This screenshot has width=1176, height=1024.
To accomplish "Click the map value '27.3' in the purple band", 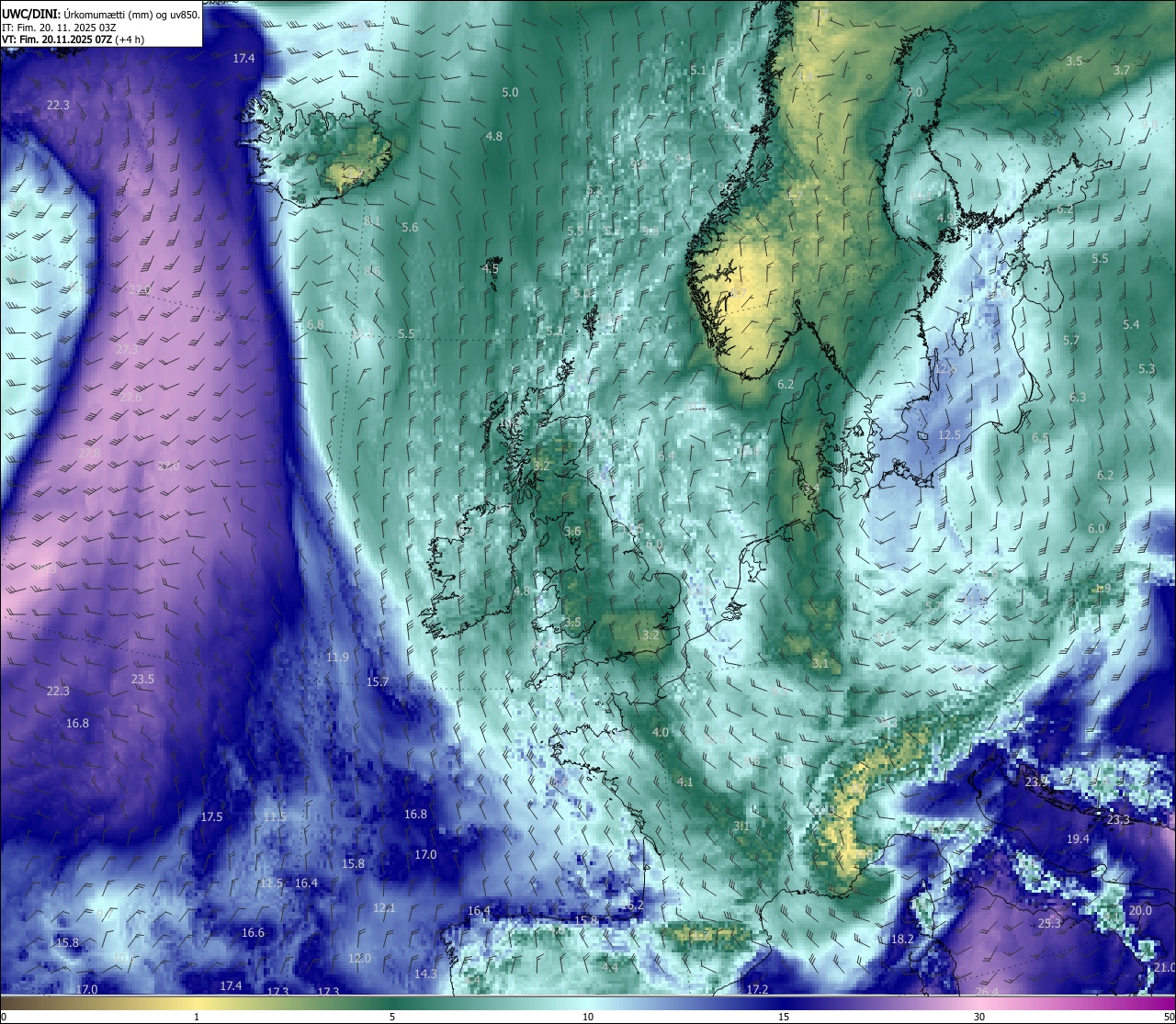I will tap(127, 350).
